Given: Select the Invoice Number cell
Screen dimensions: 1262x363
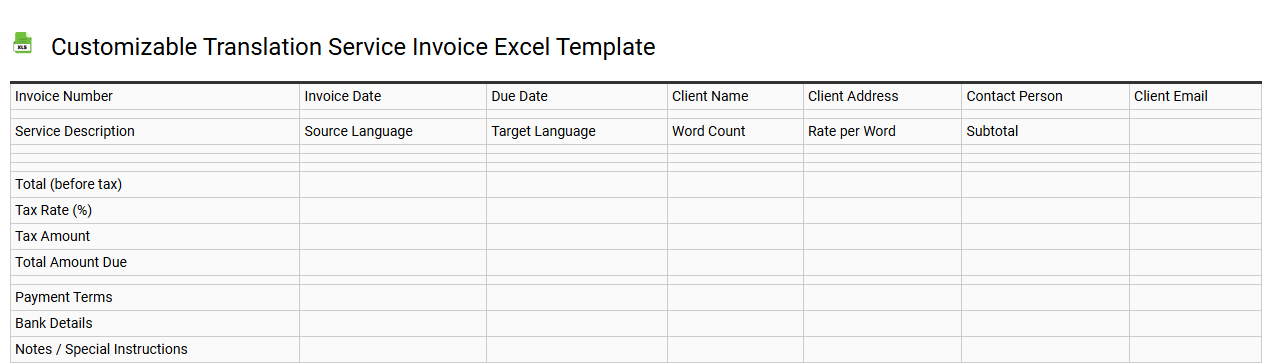Looking at the screenshot, I should click(x=155, y=96).
